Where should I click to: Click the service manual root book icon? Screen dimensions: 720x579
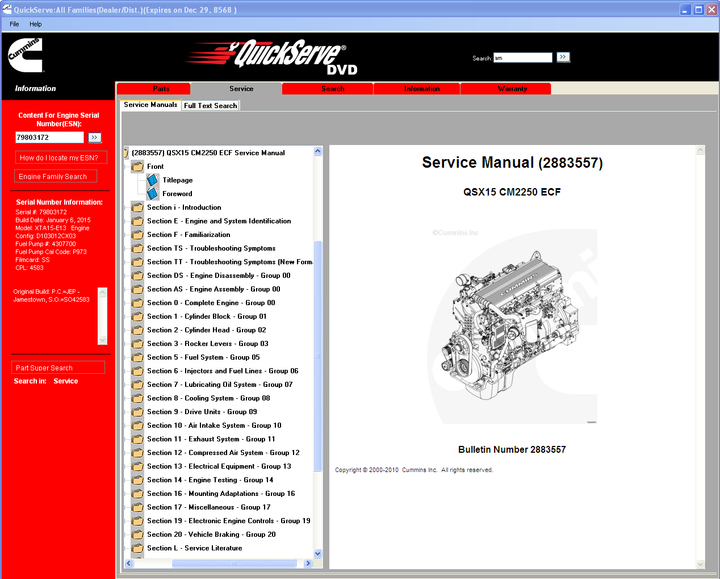[x=126, y=153]
